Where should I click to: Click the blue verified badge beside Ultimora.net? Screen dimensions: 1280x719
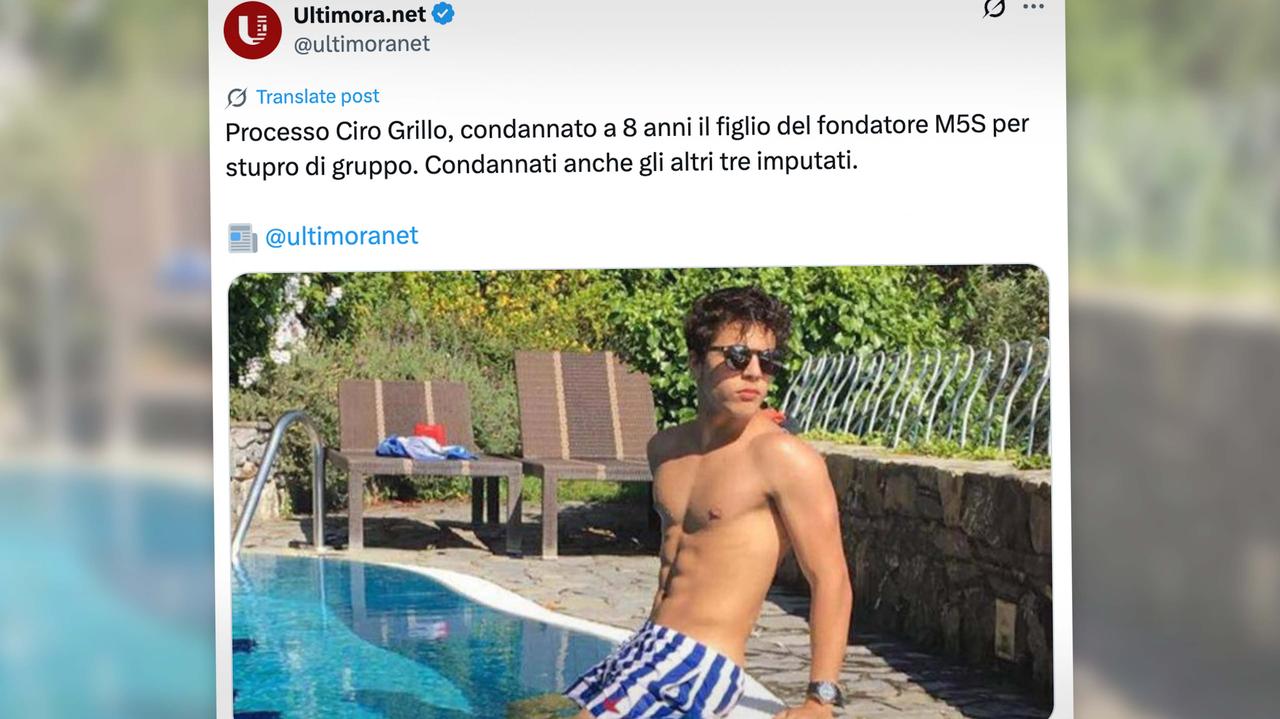[443, 14]
